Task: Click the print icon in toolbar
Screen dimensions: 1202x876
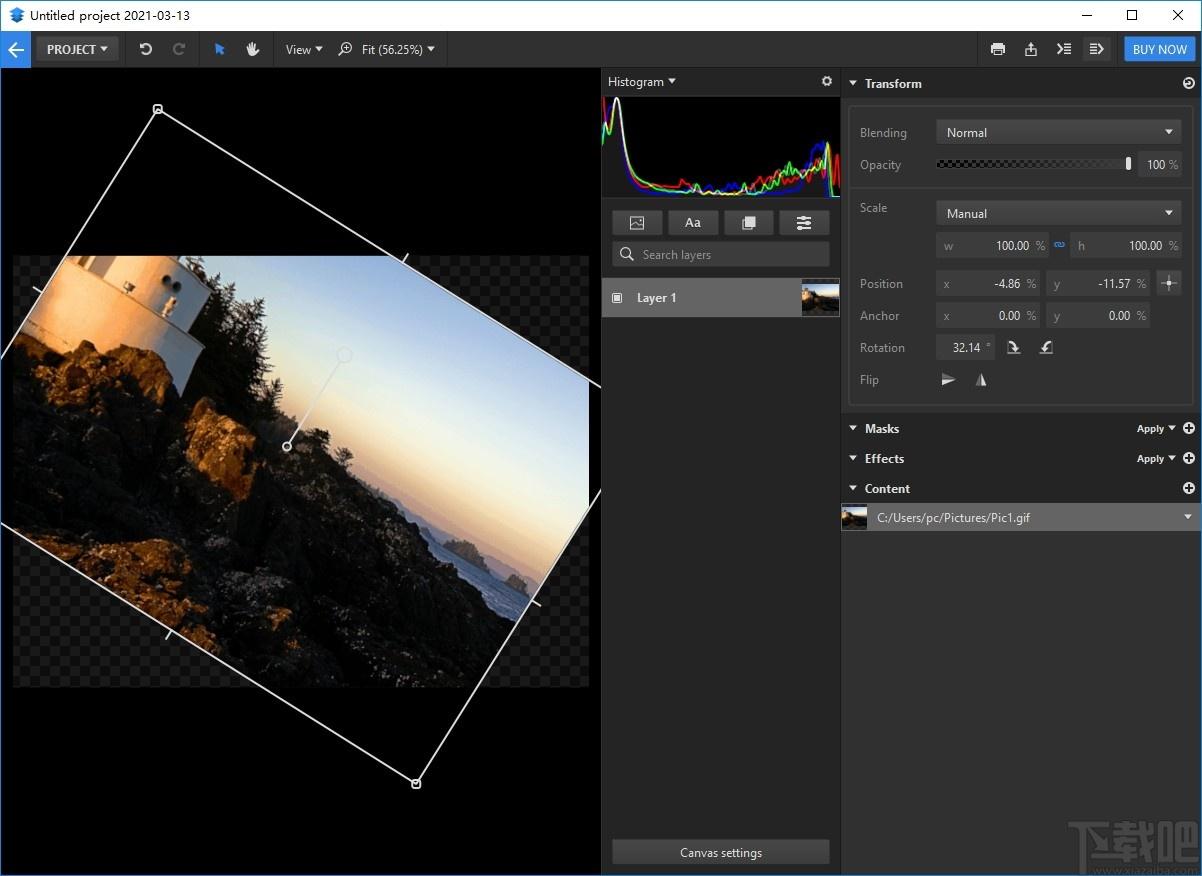Action: [x=998, y=49]
